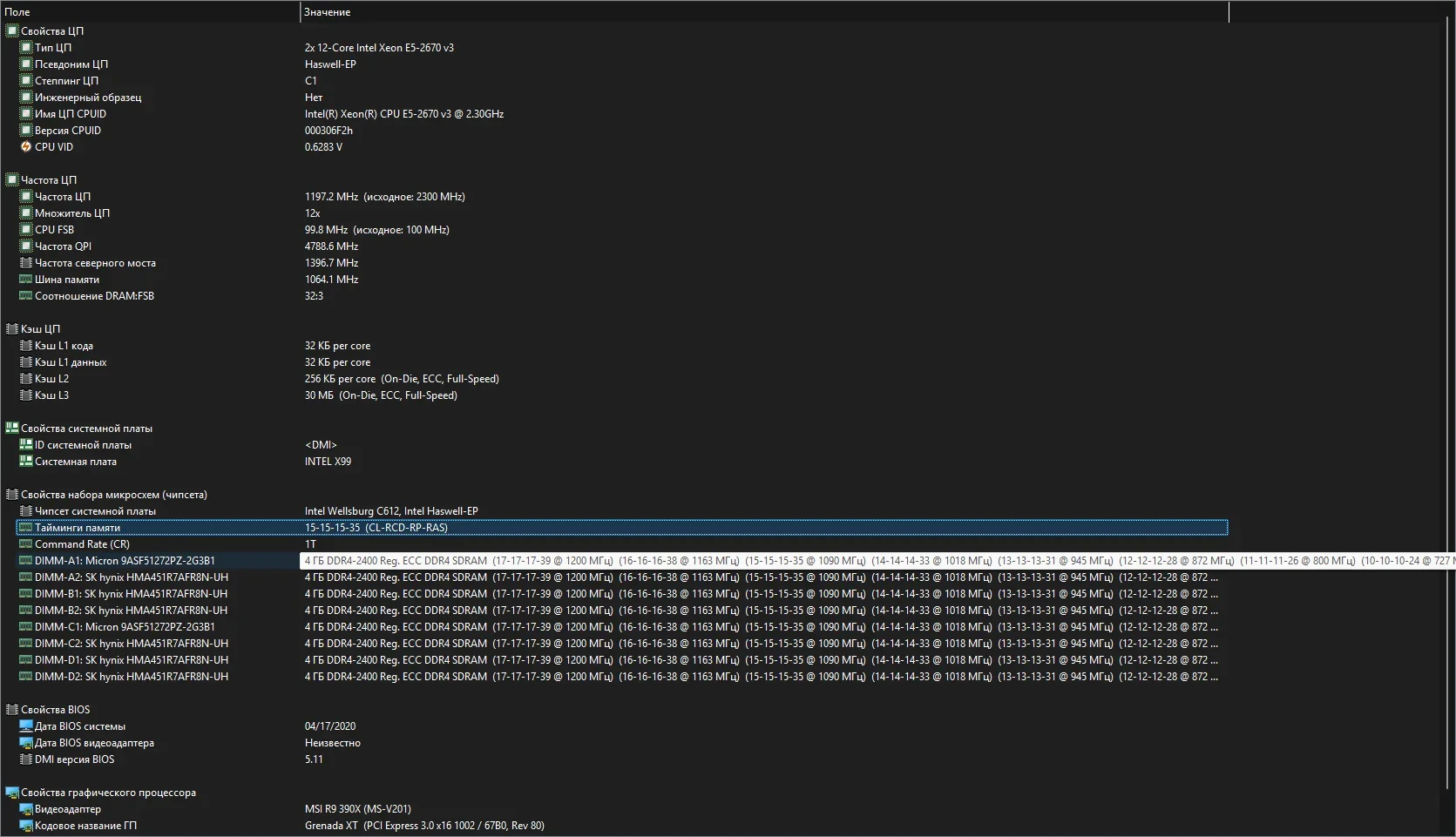Viewport: 1456px width, 837px height.
Task: Click the Чипсет системной платы icon
Action: 26,511
